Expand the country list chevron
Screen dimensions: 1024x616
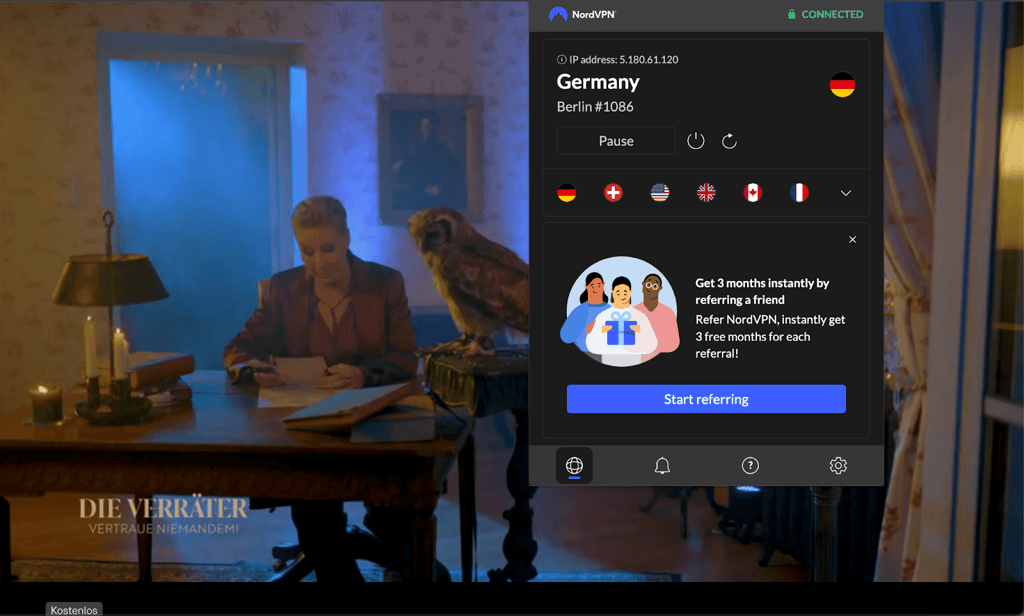coord(845,193)
